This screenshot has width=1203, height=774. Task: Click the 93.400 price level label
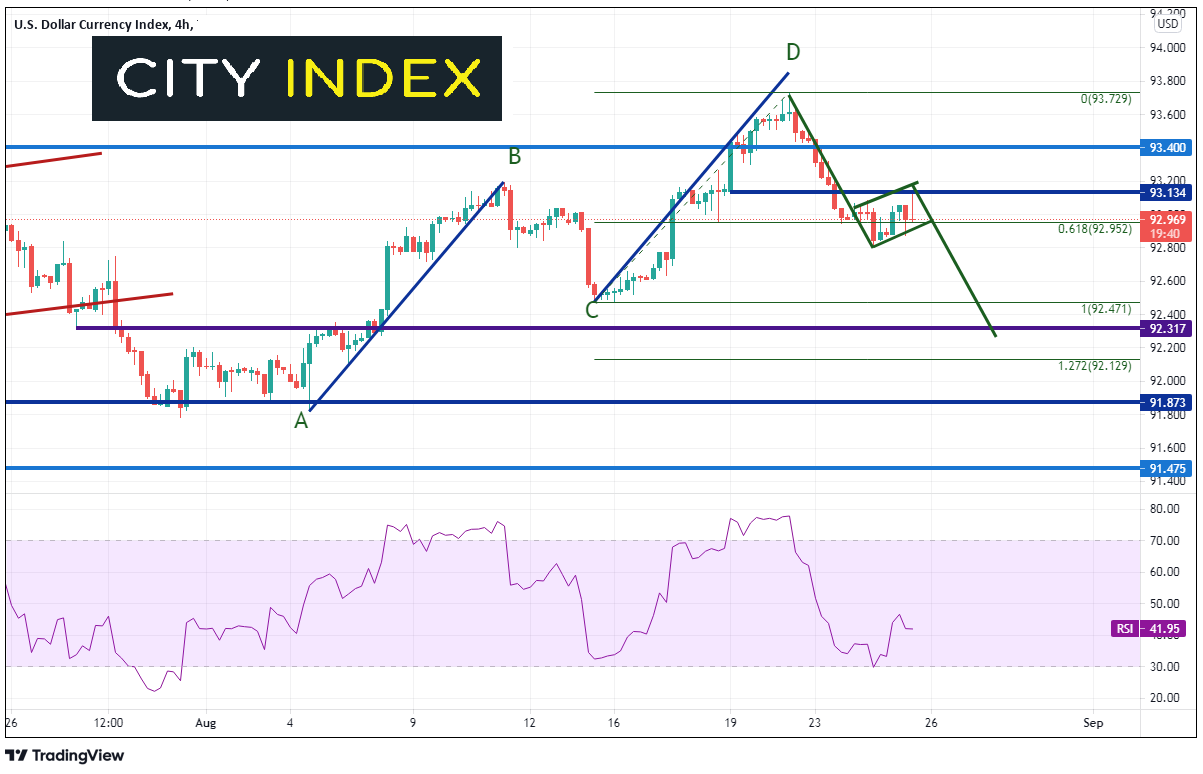[x=1168, y=147]
